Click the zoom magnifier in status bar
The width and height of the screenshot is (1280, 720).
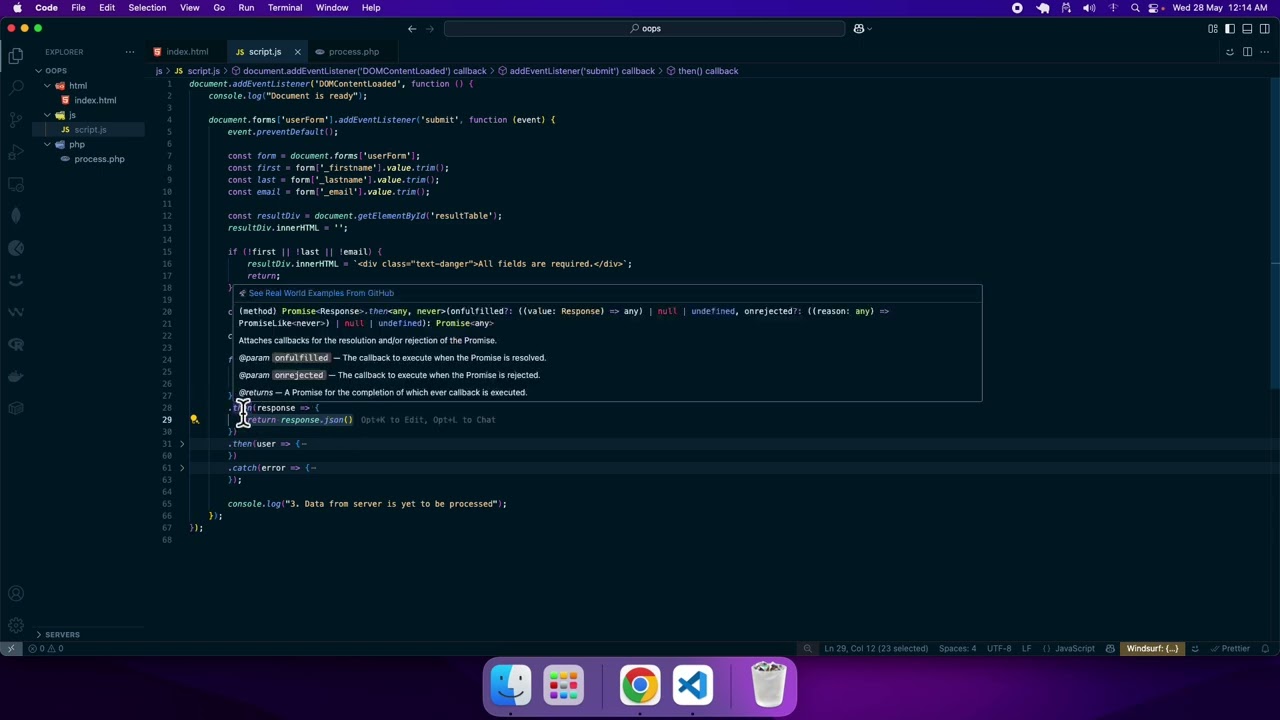(x=808, y=649)
